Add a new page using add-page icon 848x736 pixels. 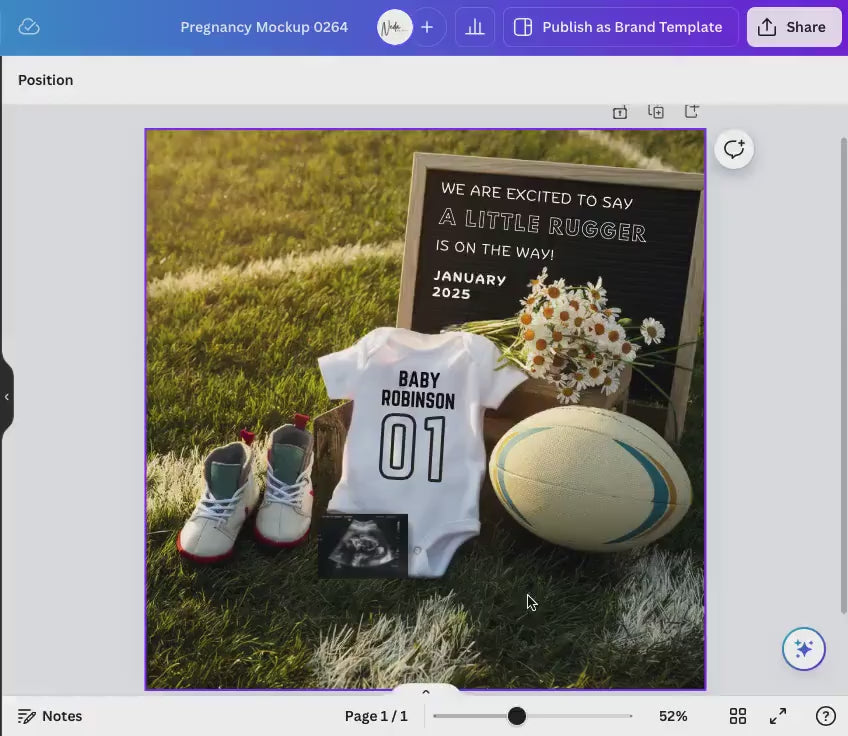(x=691, y=112)
